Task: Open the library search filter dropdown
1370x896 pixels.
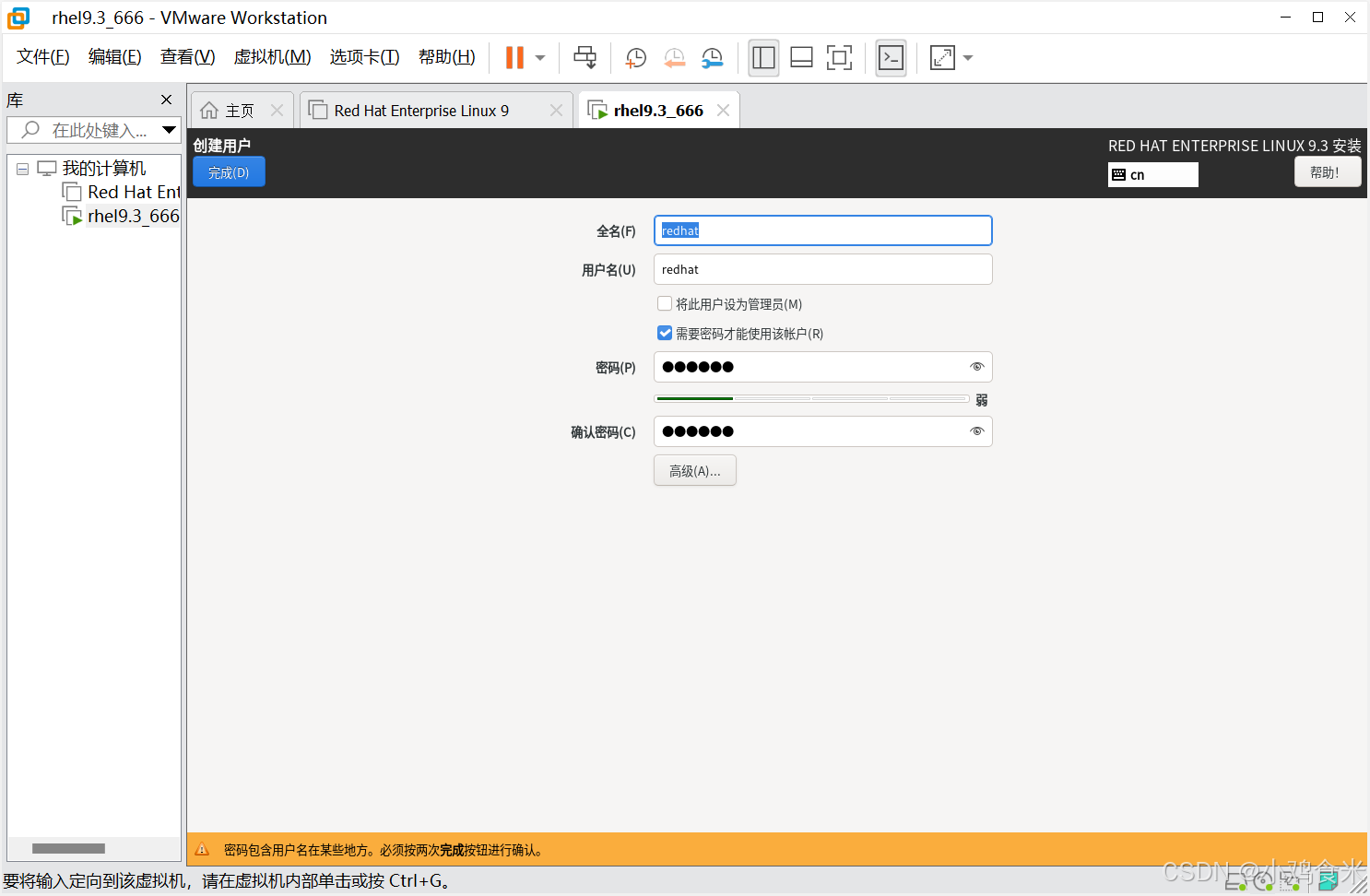Action: pyautogui.click(x=170, y=130)
